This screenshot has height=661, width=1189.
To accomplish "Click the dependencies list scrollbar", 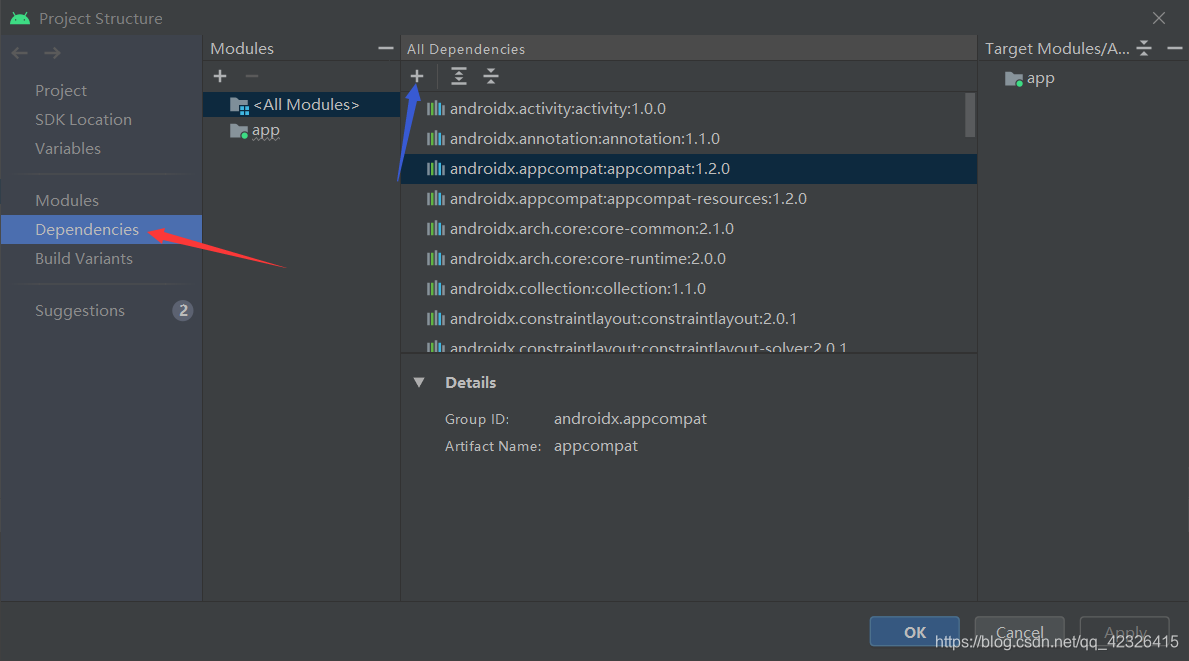I will tap(969, 115).
